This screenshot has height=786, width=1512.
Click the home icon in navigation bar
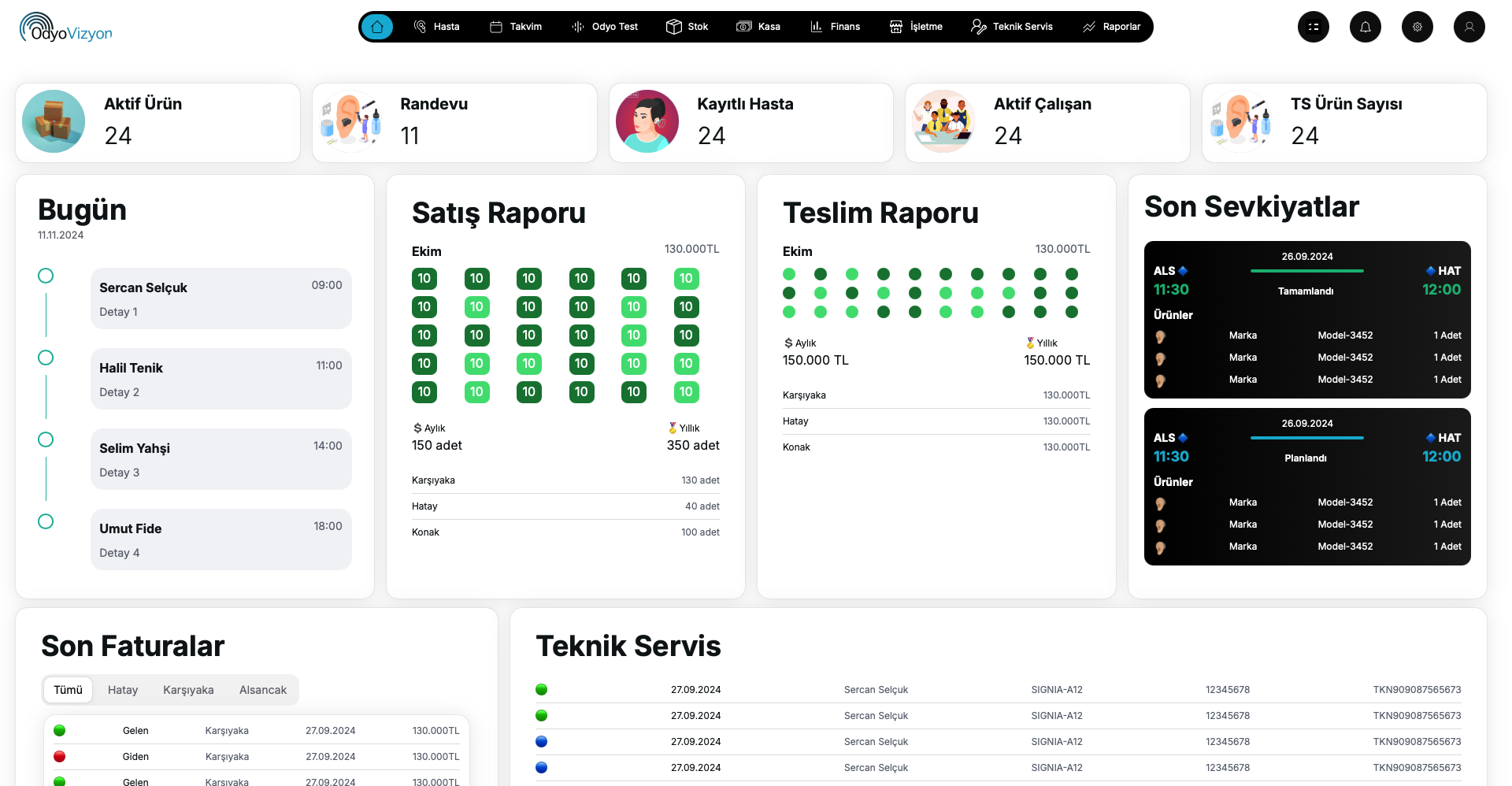tap(377, 27)
